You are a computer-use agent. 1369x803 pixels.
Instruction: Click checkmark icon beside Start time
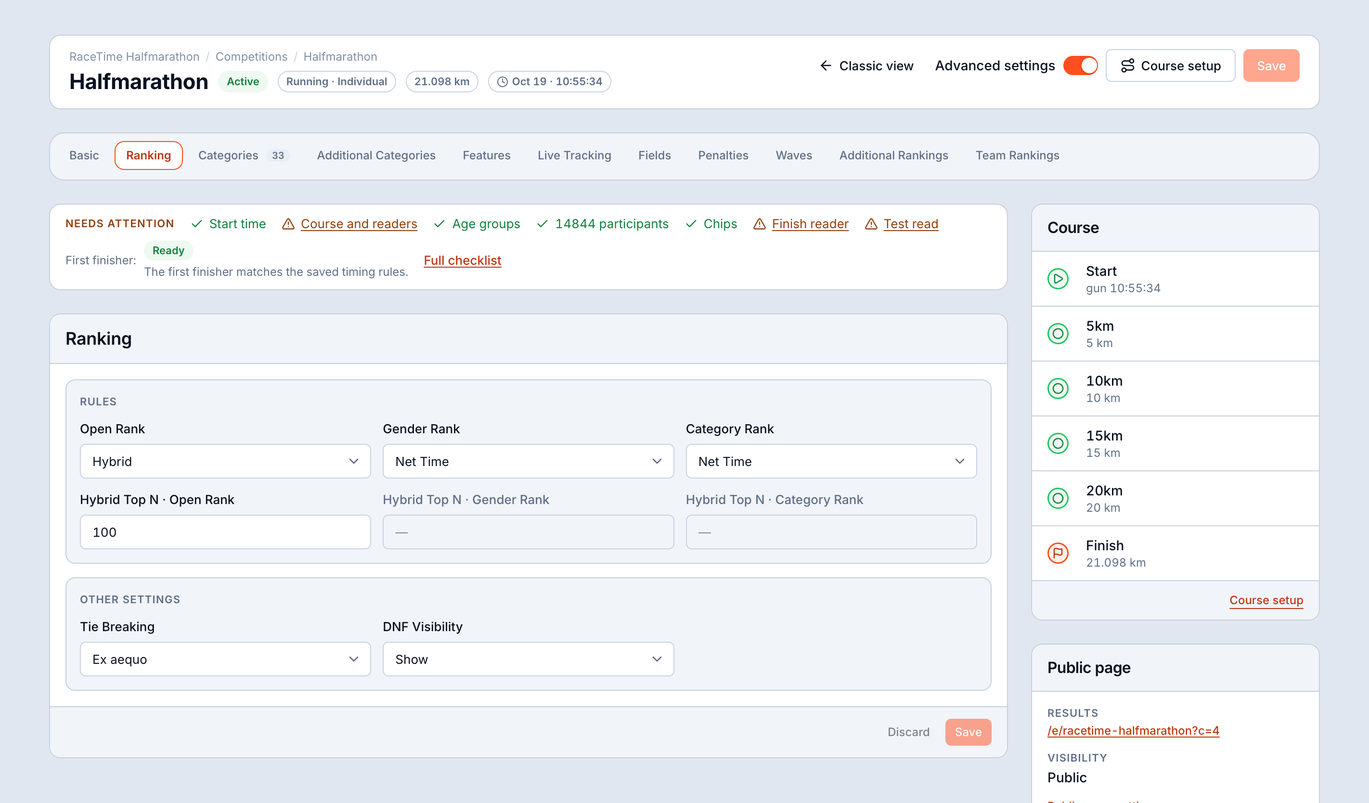(x=197, y=224)
